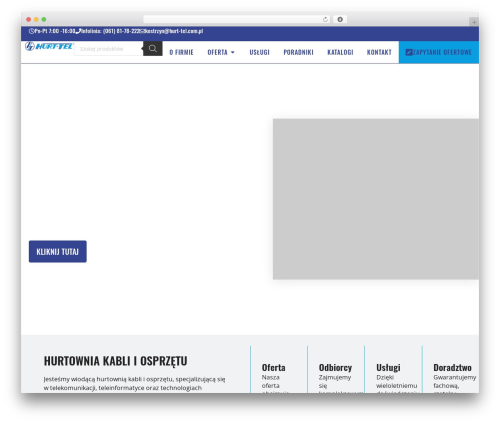
Task: Open a new browser tab with plus
Action: click(474, 22)
